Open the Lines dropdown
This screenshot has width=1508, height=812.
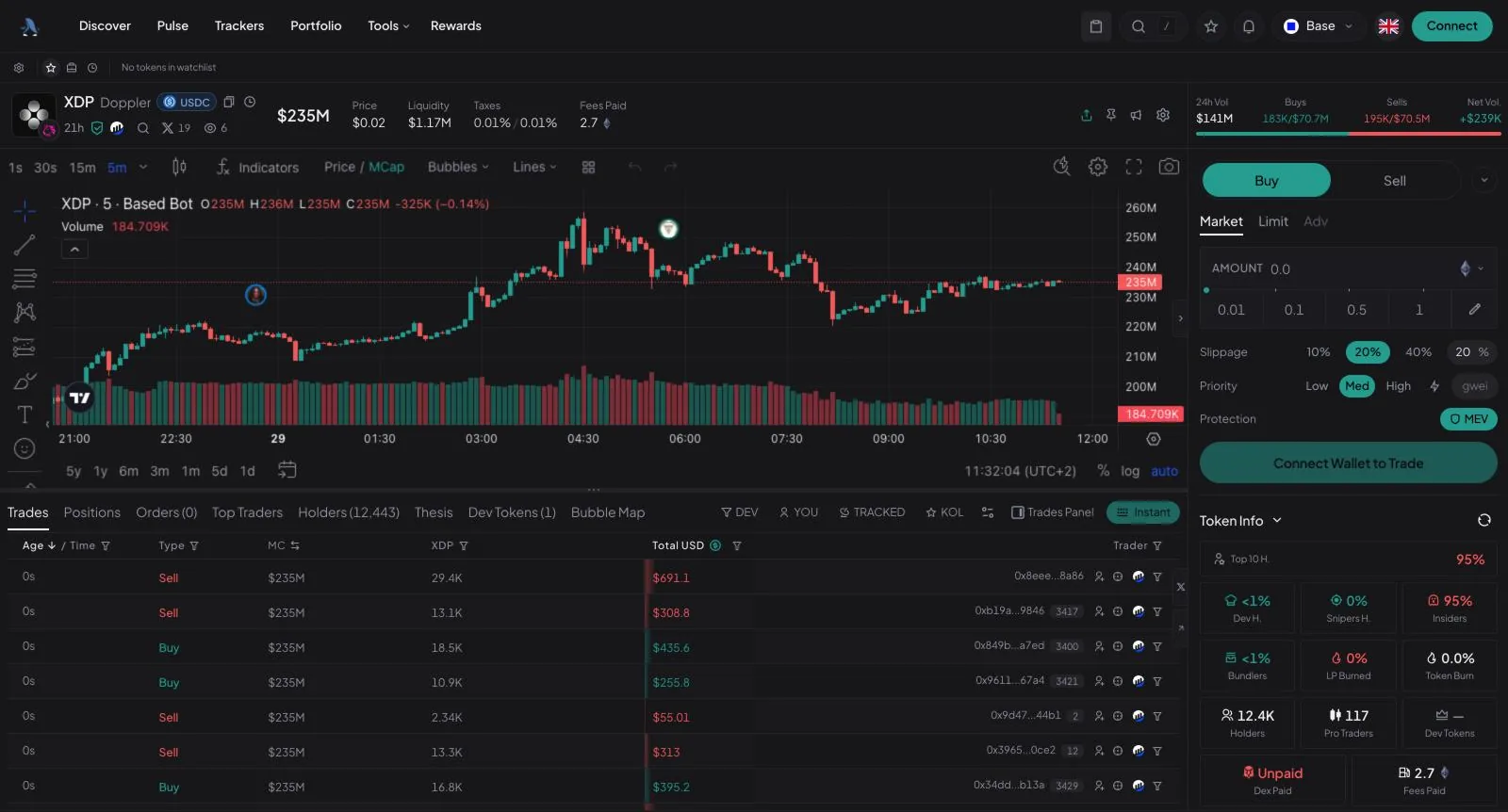tap(534, 167)
